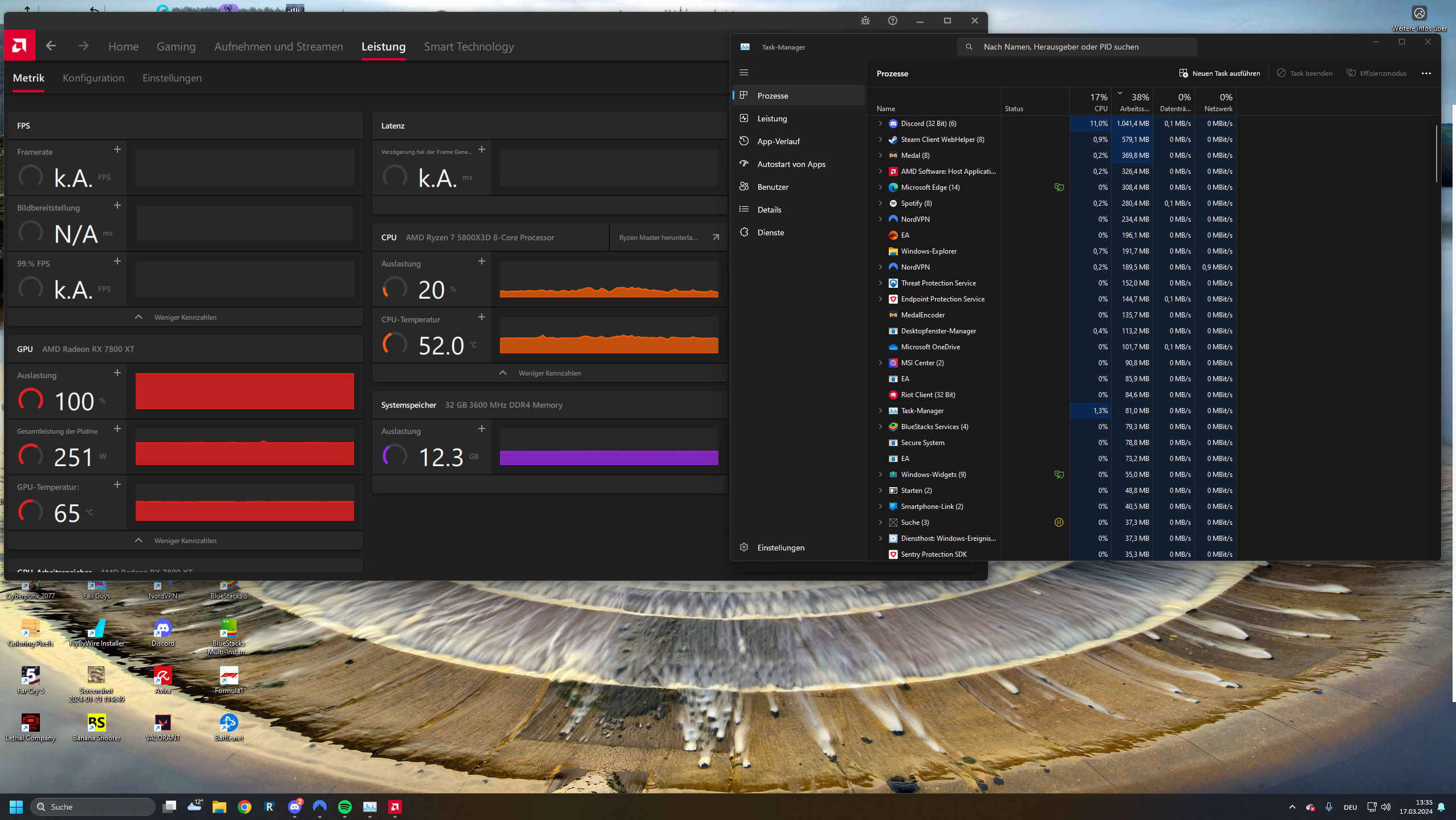Open the AMD bug report icon
Screen dimensions: 1456x820
(x=865, y=21)
